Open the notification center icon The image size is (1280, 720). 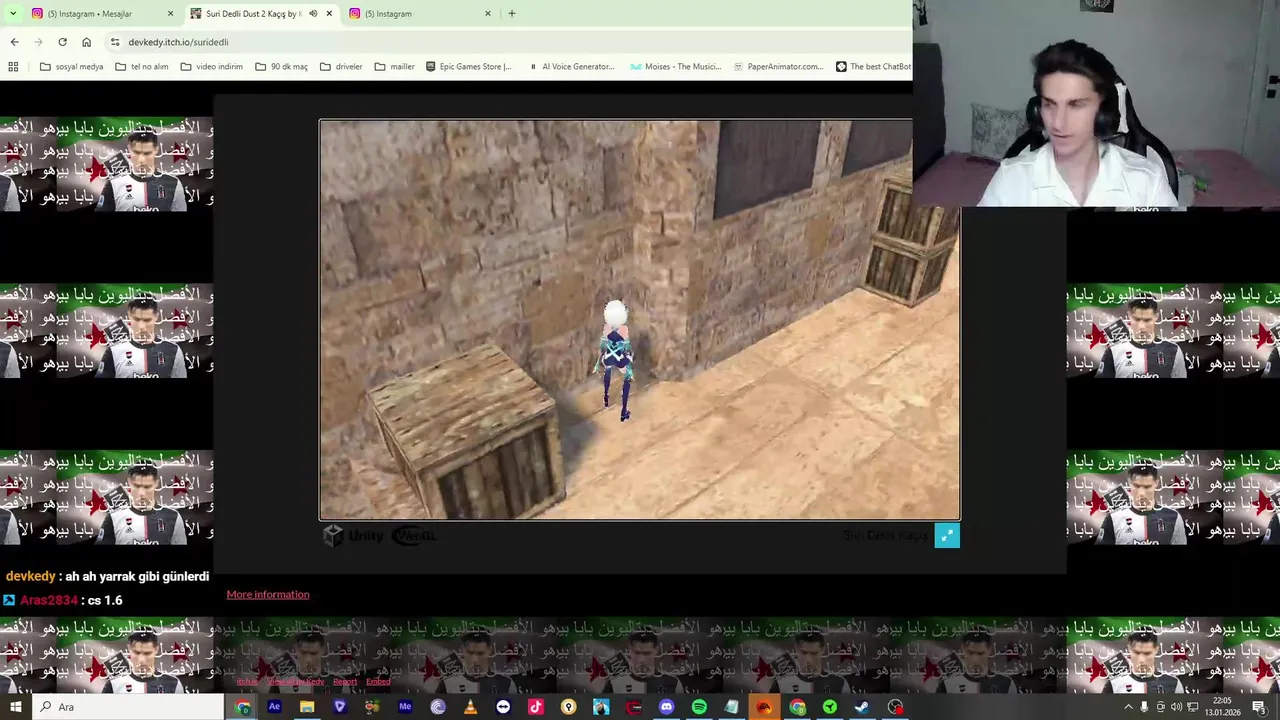point(1259,707)
